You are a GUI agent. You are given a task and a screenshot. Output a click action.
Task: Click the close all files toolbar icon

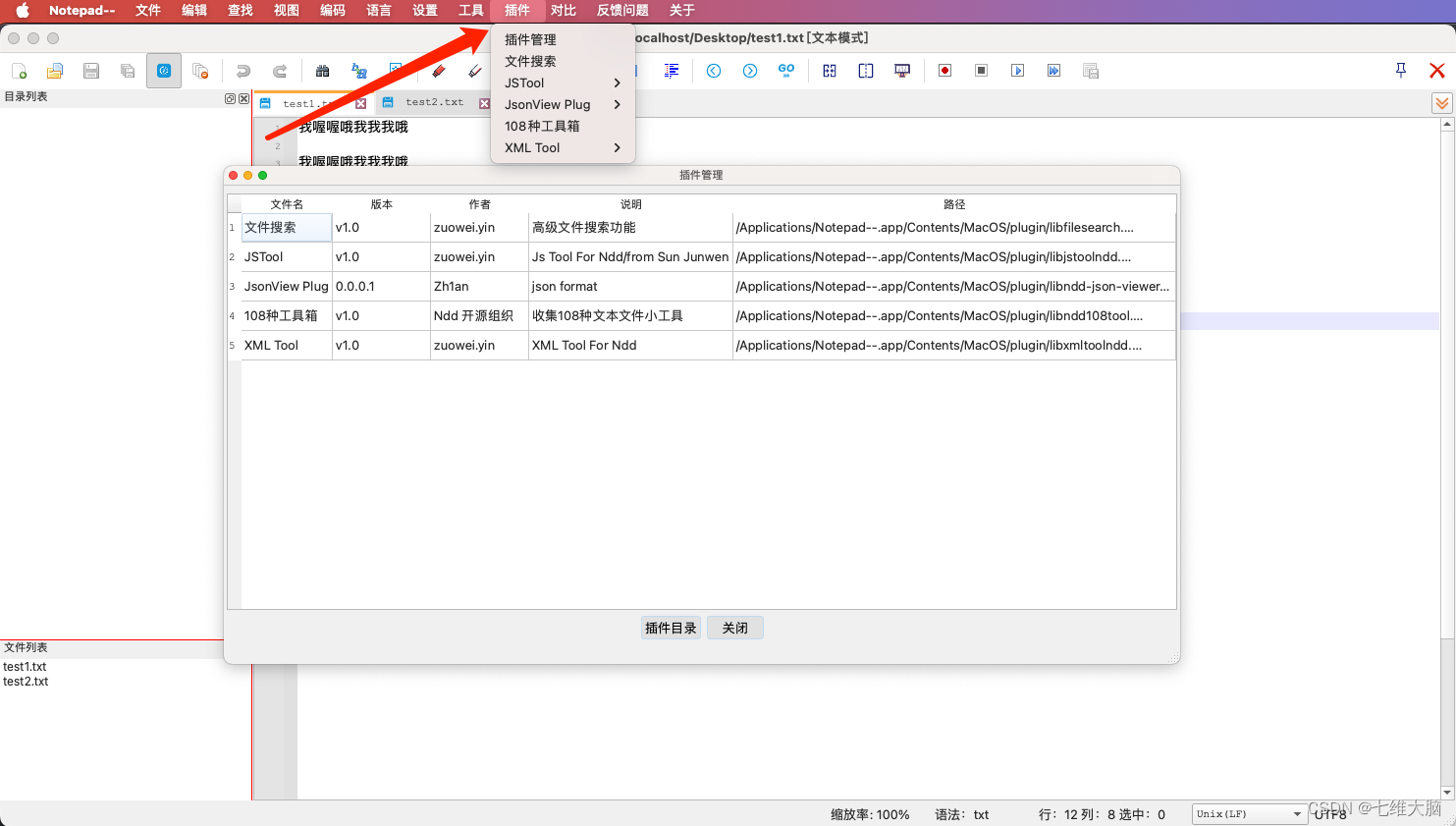(200, 71)
